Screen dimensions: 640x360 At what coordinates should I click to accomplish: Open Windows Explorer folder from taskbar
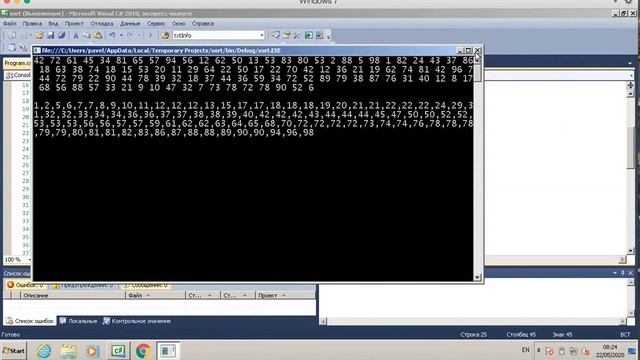click(69, 351)
